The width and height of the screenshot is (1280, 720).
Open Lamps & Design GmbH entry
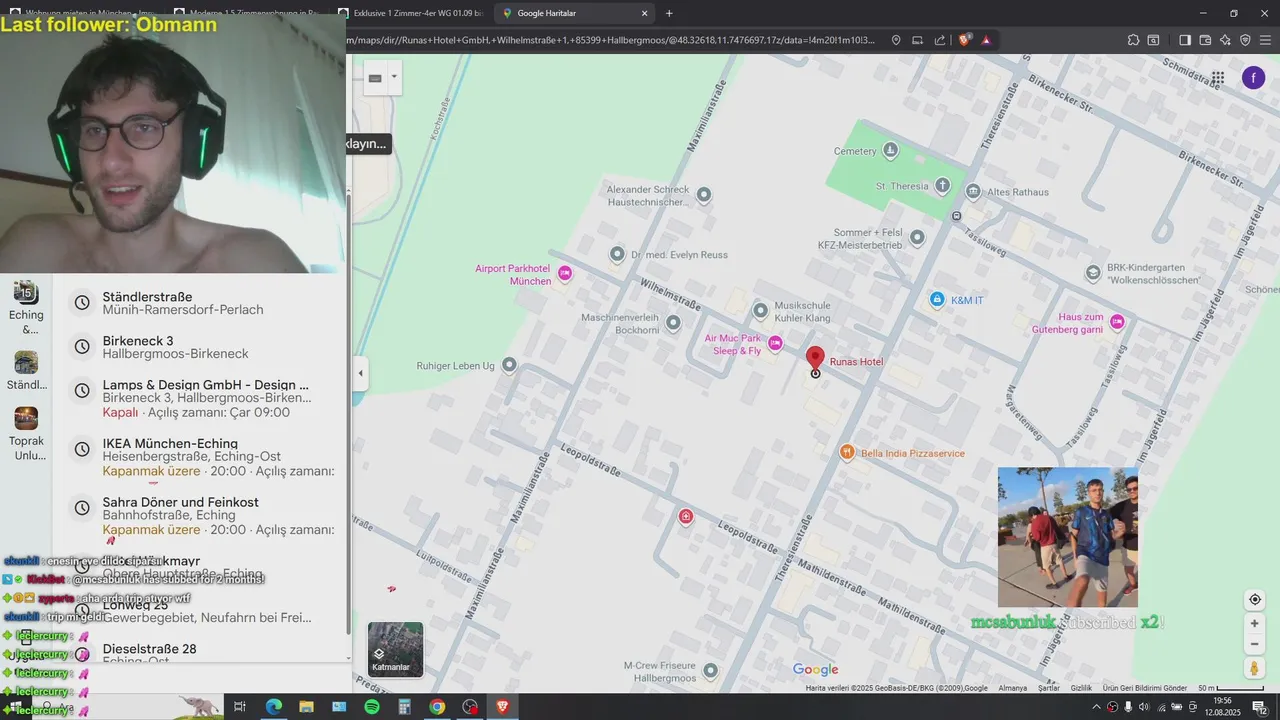tap(201, 398)
